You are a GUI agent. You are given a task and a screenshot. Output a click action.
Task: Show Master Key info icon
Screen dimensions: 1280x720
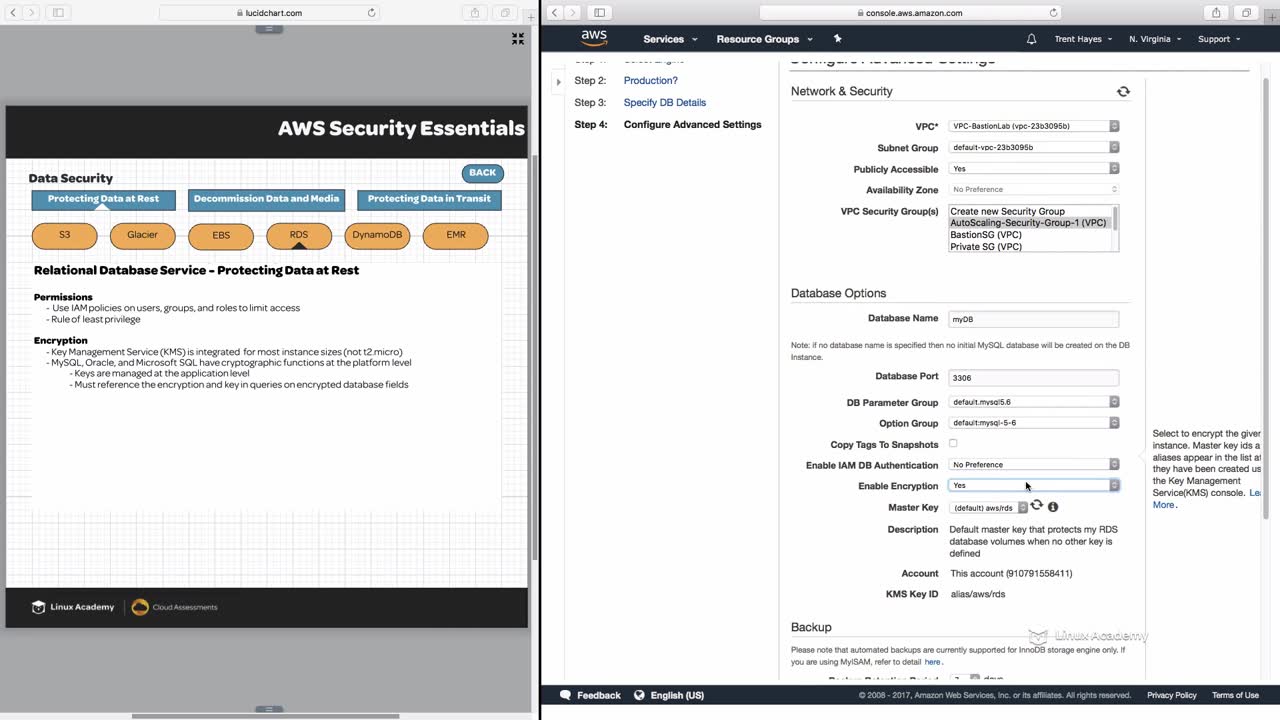pyautogui.click(x=1053, y=507)
